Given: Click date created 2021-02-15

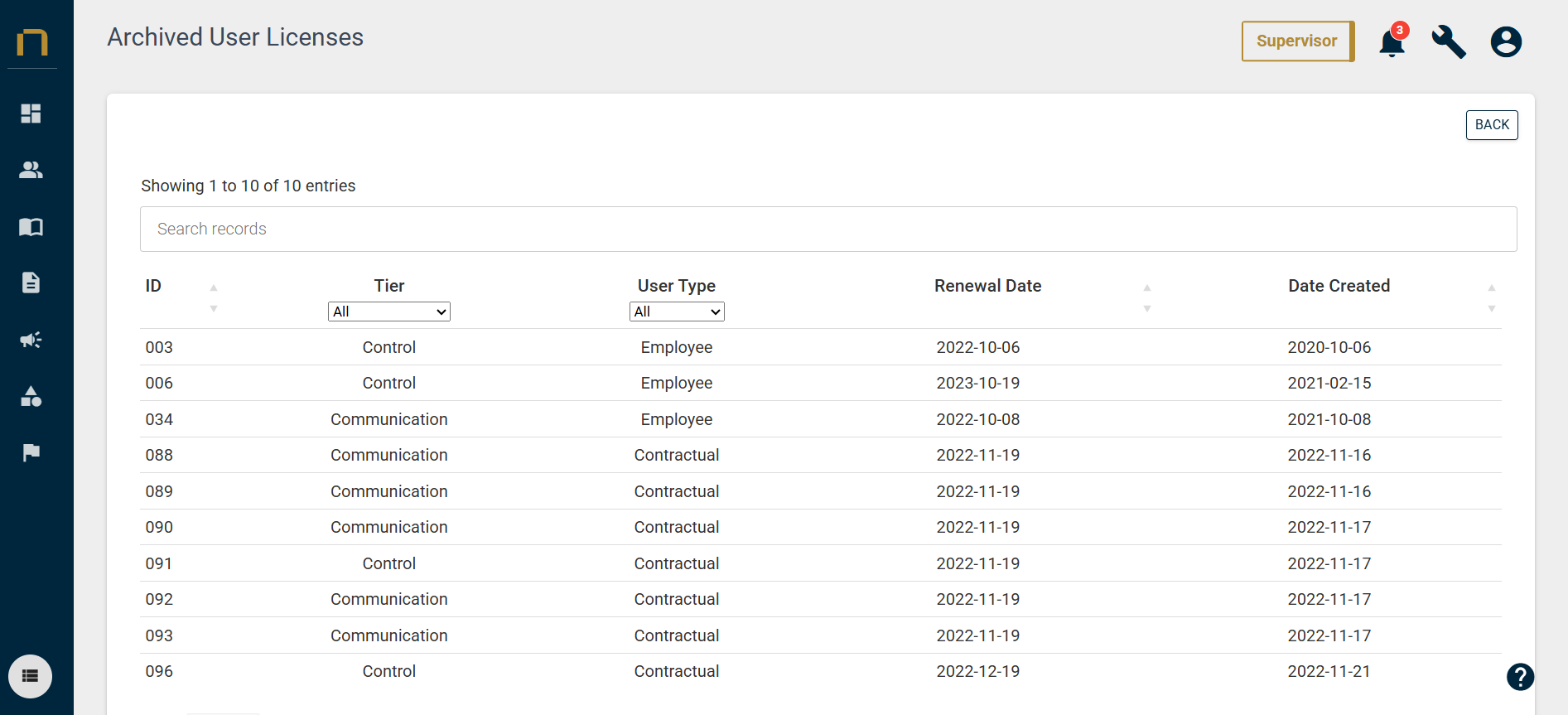Looking at the screenshot, I should 1329,383.
